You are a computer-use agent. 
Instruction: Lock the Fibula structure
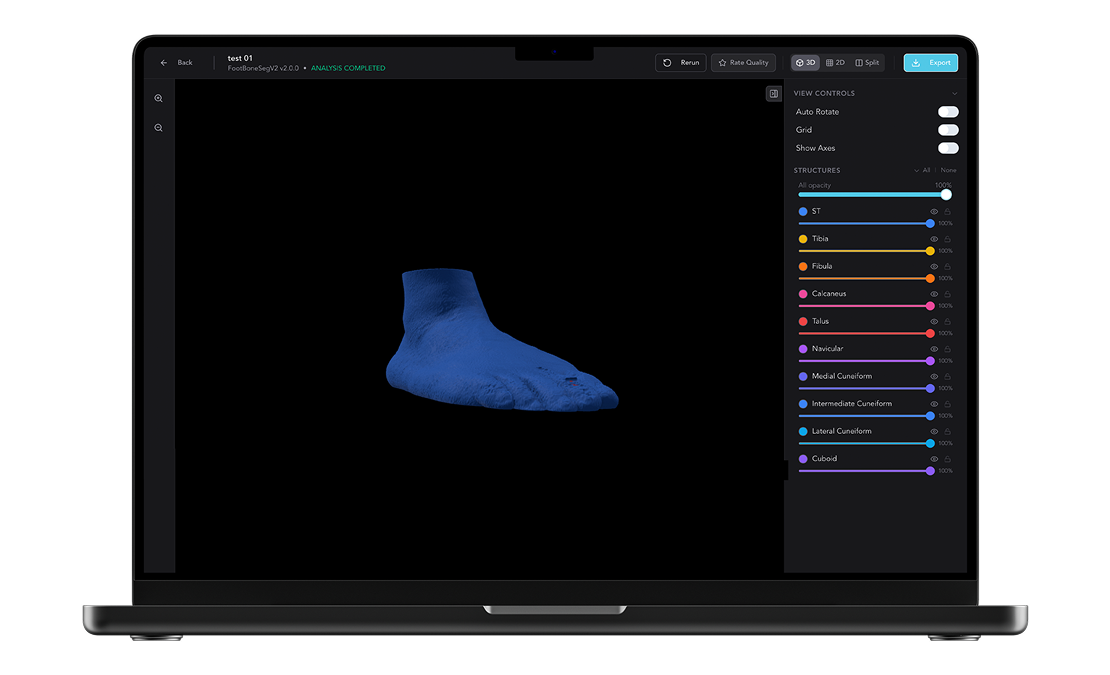tap(947, 267)
